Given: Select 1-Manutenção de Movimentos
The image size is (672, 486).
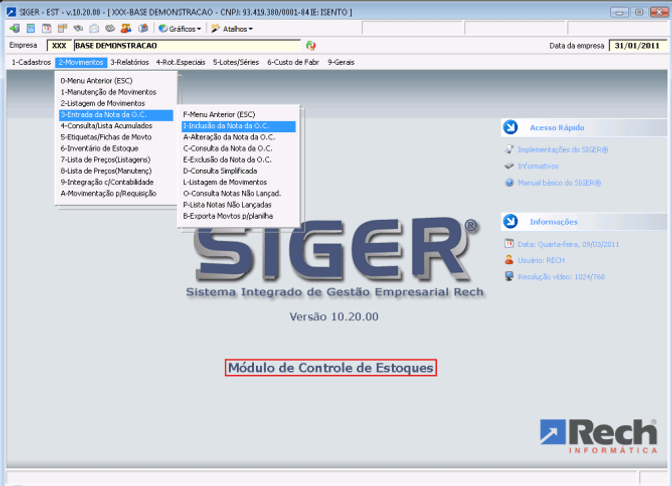Looking at the screenshot, I should pyautogui.click(x=116, y=92).
